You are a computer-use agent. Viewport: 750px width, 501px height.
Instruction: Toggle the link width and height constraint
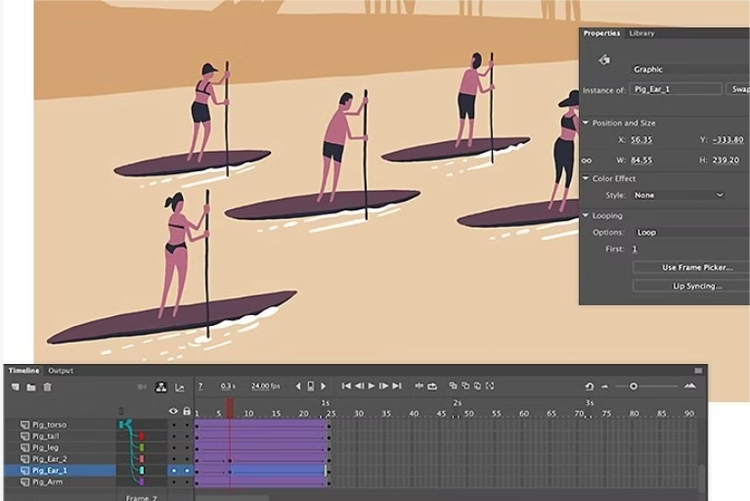pos(587,160)
